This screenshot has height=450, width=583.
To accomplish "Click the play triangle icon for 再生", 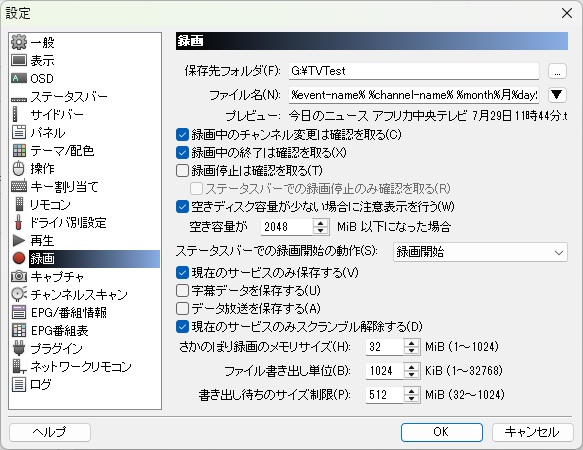I will [x=19, y=240].
